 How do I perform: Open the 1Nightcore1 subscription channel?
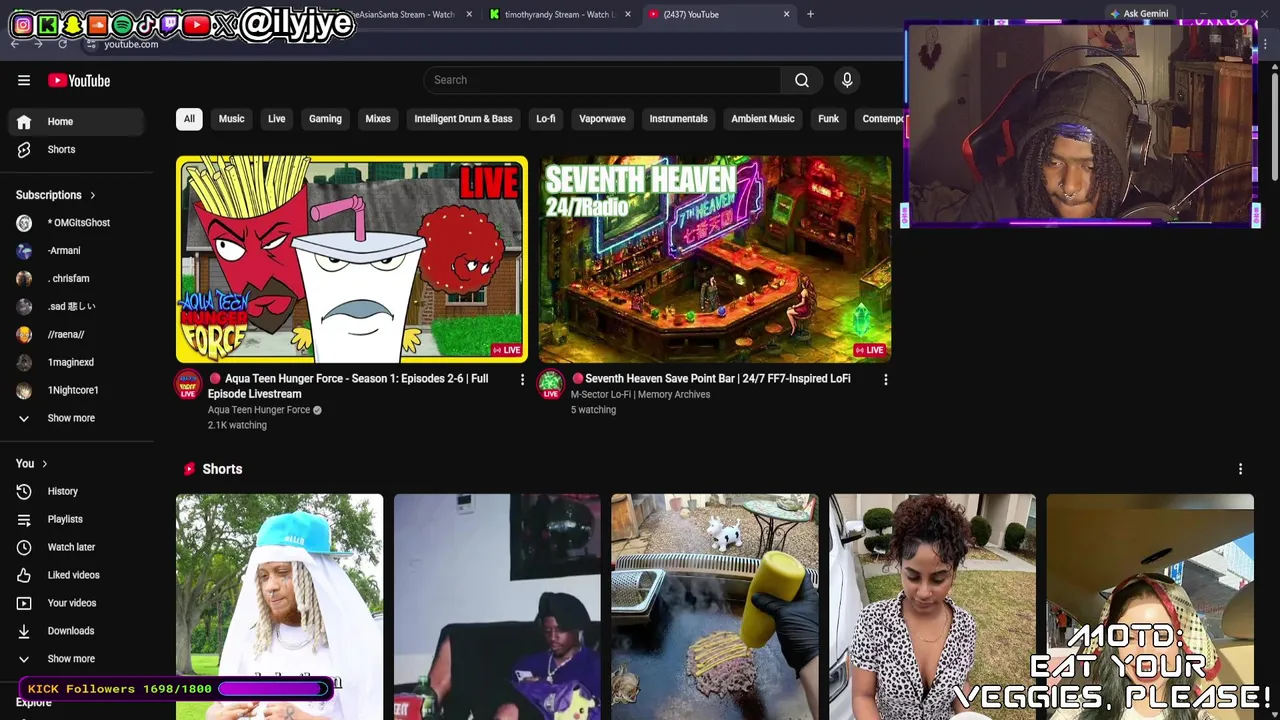(x=77, y=391)
